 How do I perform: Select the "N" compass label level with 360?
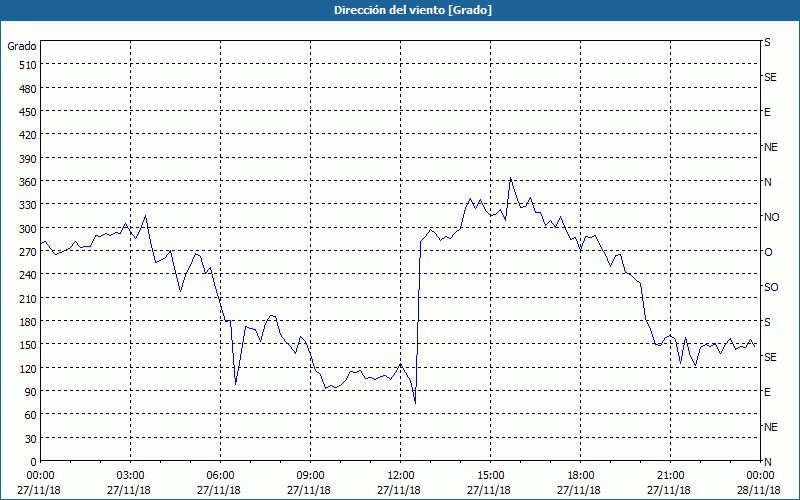[x=767, y=182]
